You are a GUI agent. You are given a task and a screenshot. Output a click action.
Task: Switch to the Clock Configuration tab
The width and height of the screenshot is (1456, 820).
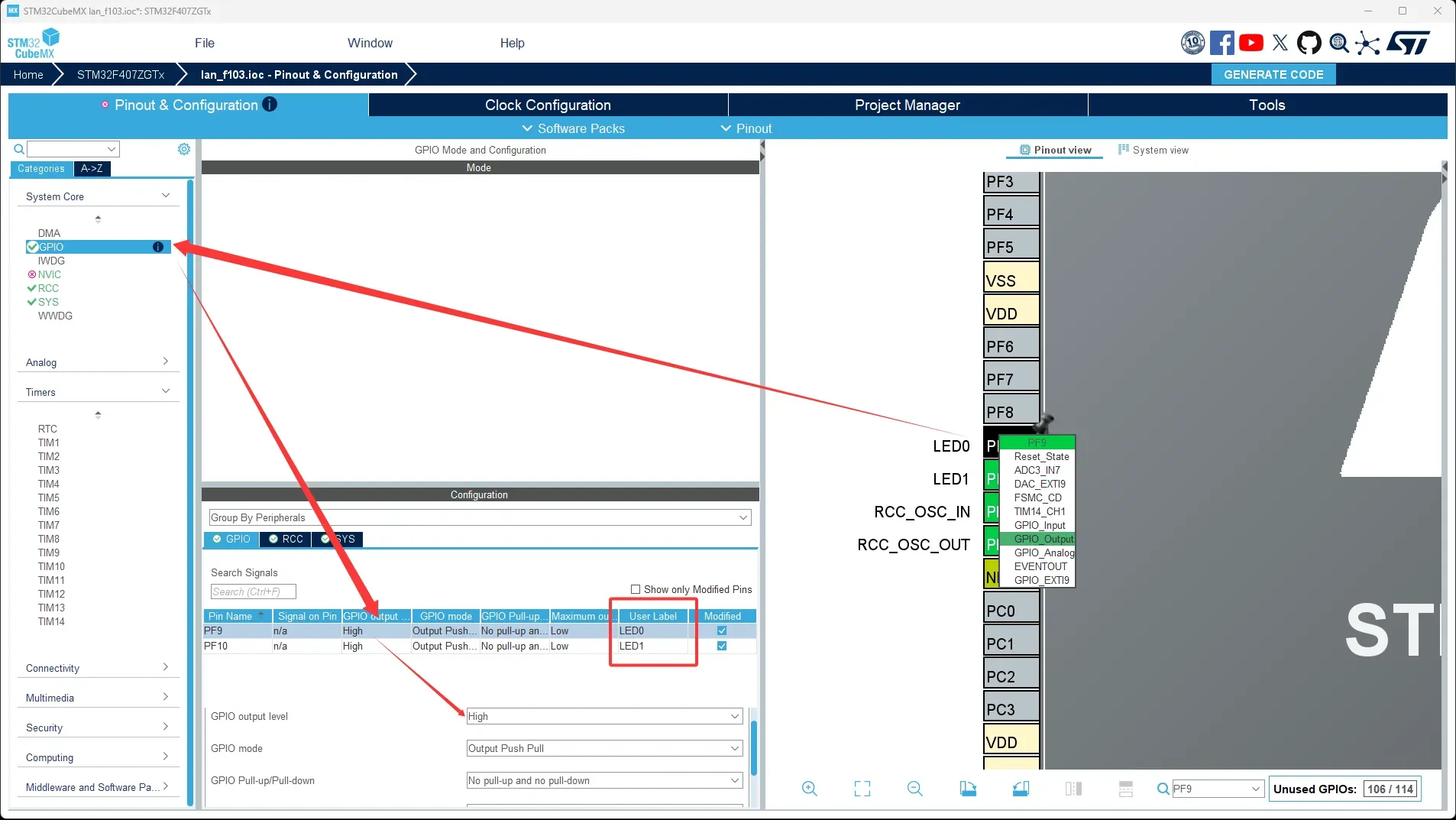(548, 105)
